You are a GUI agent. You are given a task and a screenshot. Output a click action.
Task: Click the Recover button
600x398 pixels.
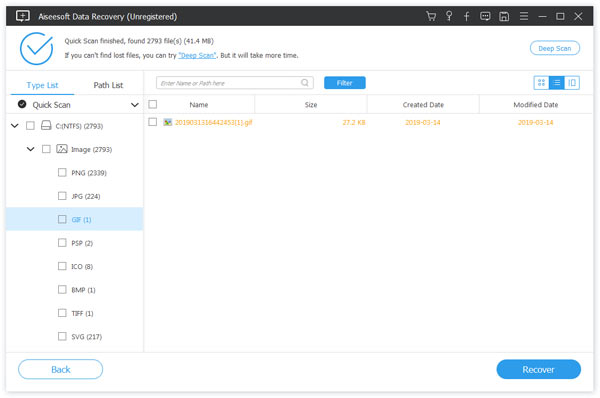click(x=538, y=369)
